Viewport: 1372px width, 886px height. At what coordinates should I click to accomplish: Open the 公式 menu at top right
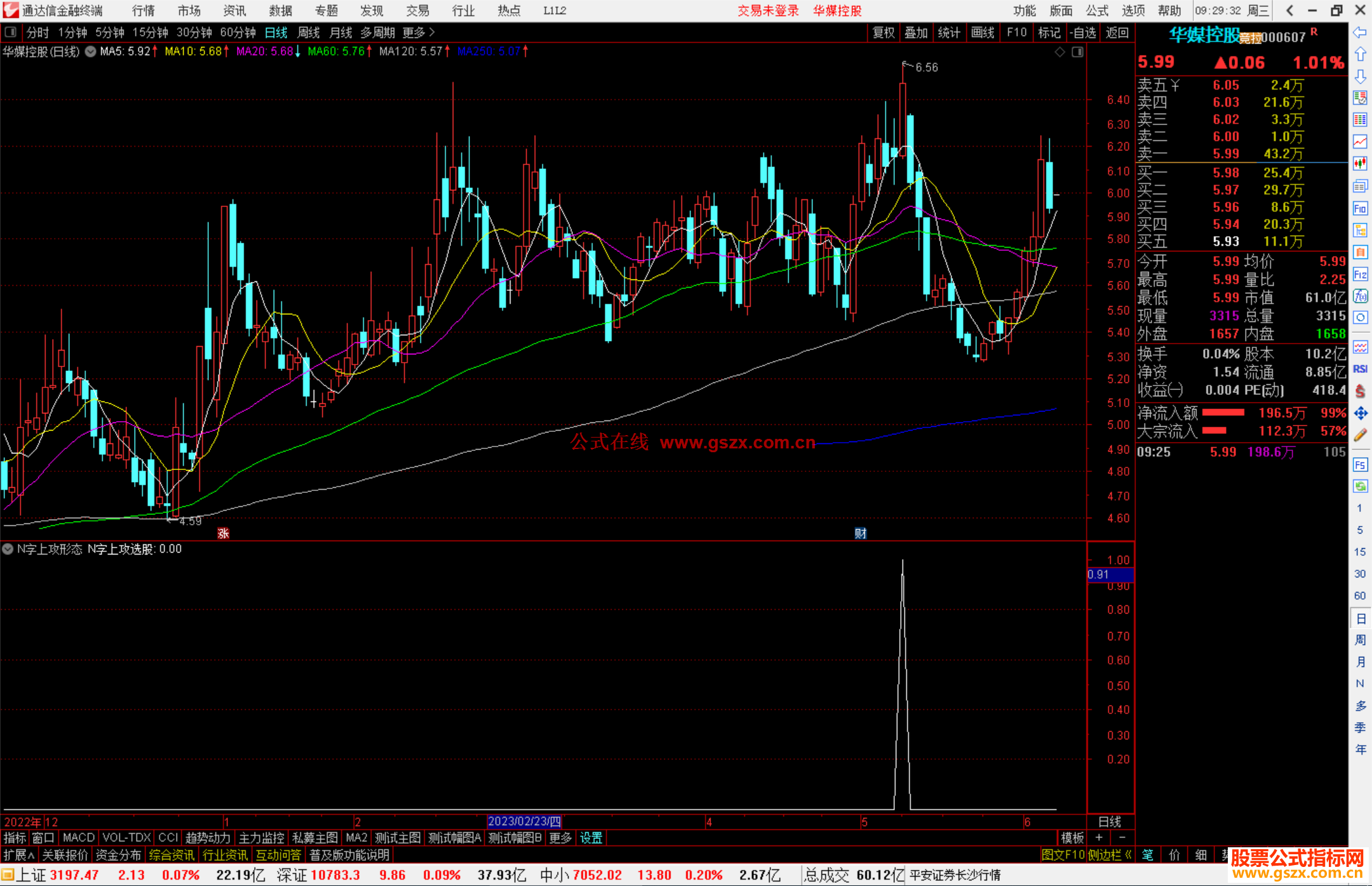click(x=1097, y=11)
